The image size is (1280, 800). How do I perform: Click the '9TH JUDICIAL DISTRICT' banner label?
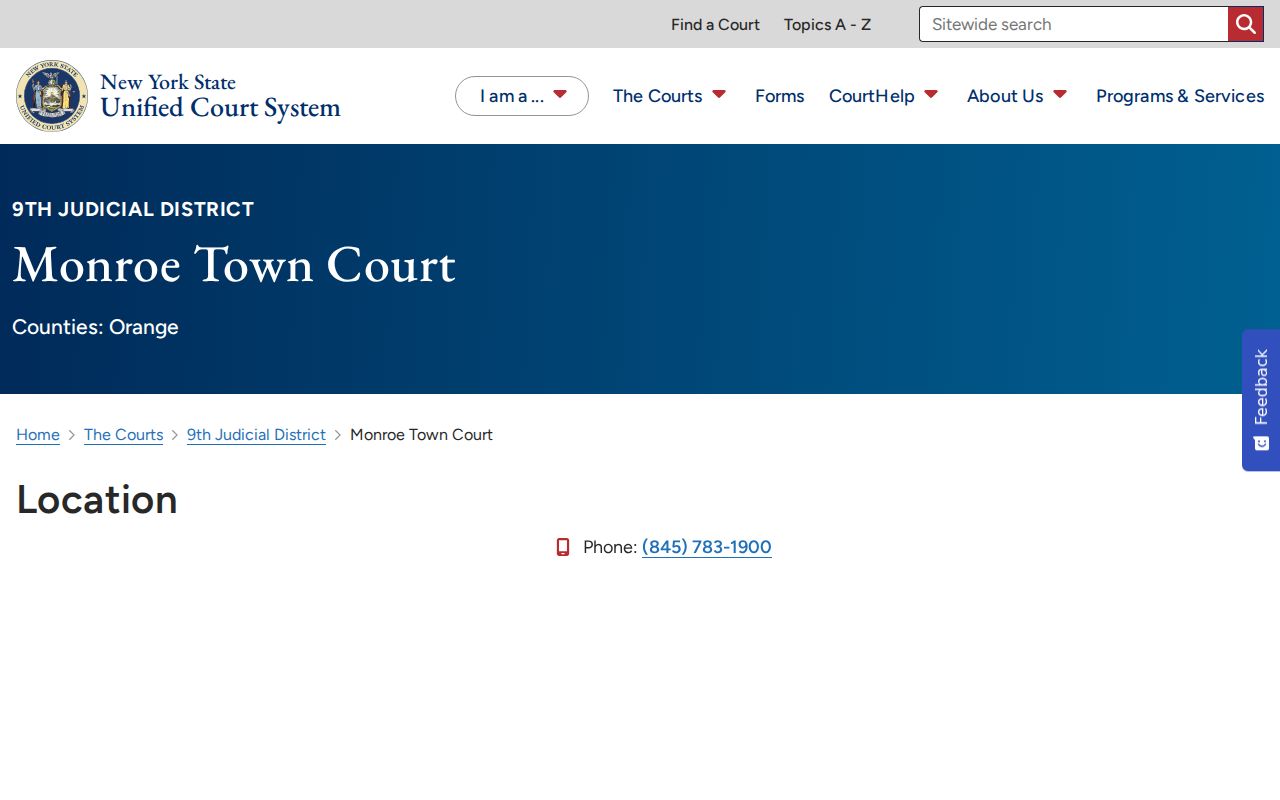tap(133, 209)
